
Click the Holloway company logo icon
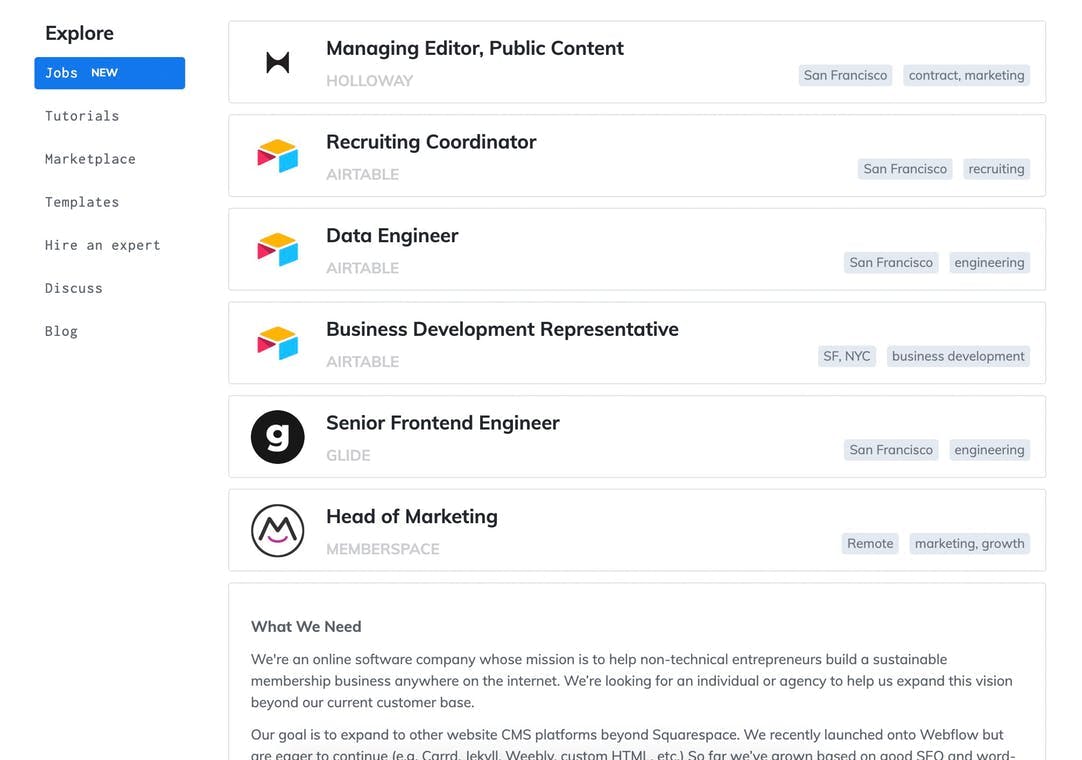coord(277,63)
